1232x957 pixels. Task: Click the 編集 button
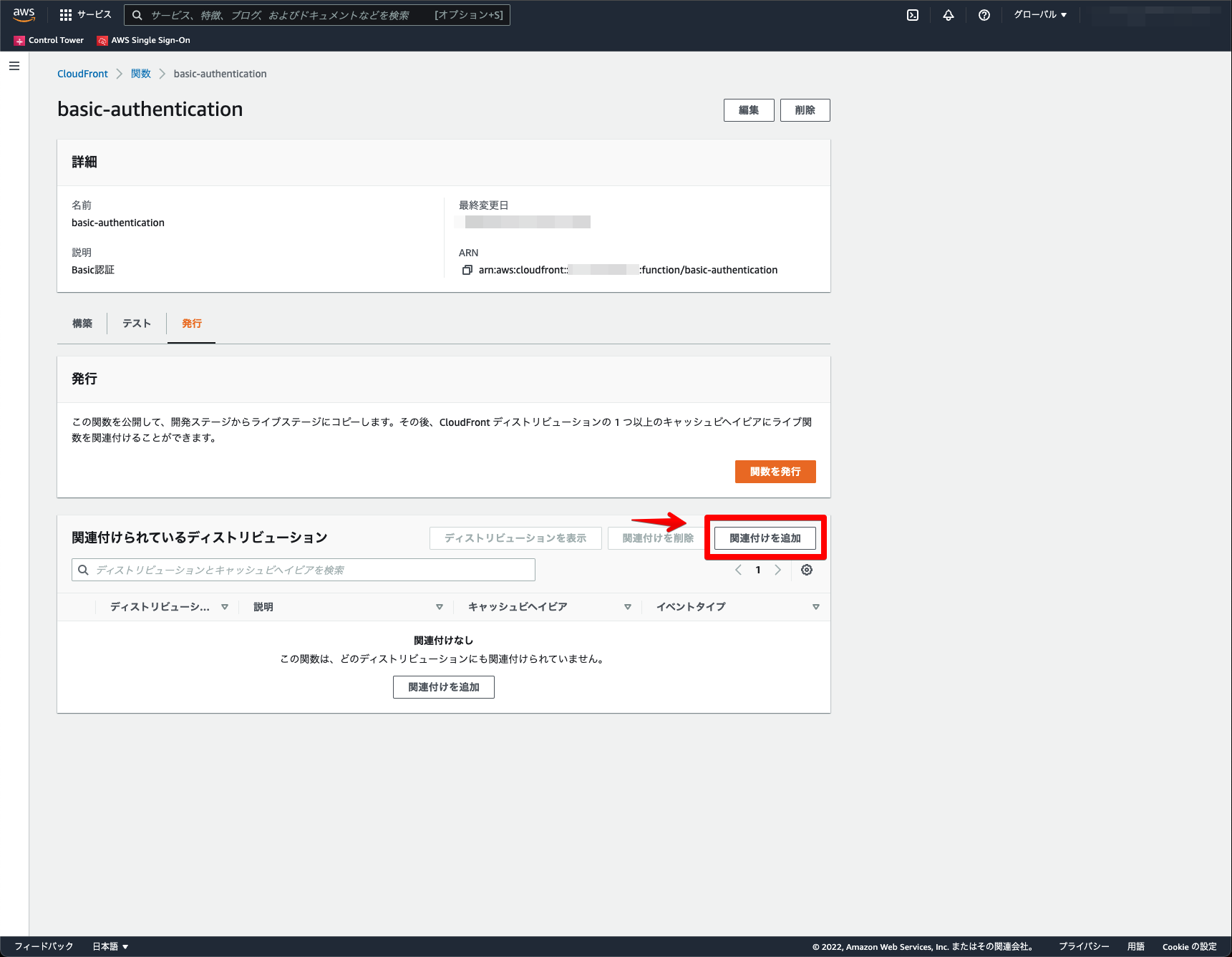[749, 110]
